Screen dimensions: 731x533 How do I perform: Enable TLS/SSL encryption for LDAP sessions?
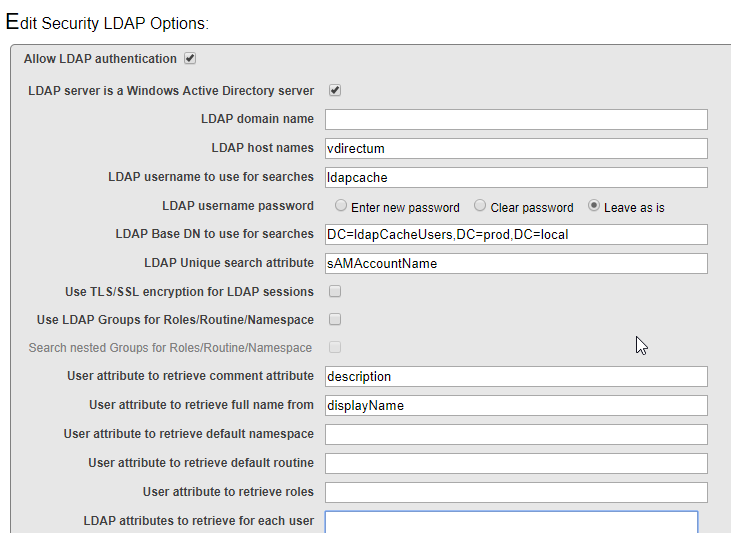(x=335, y=291)
